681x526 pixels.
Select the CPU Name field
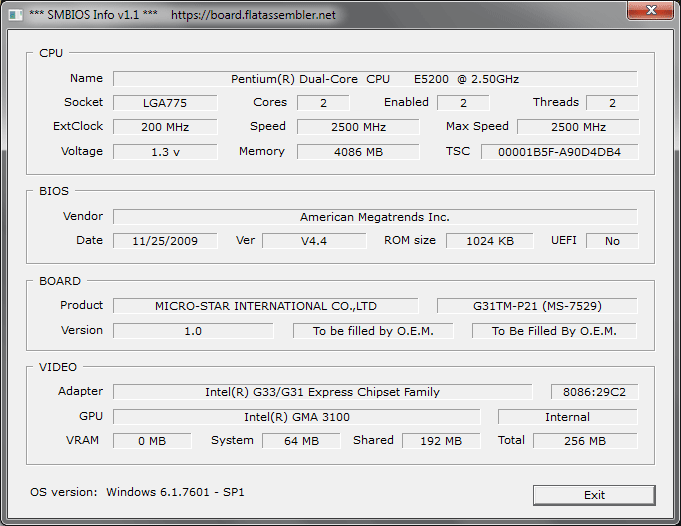click(375, 79)
